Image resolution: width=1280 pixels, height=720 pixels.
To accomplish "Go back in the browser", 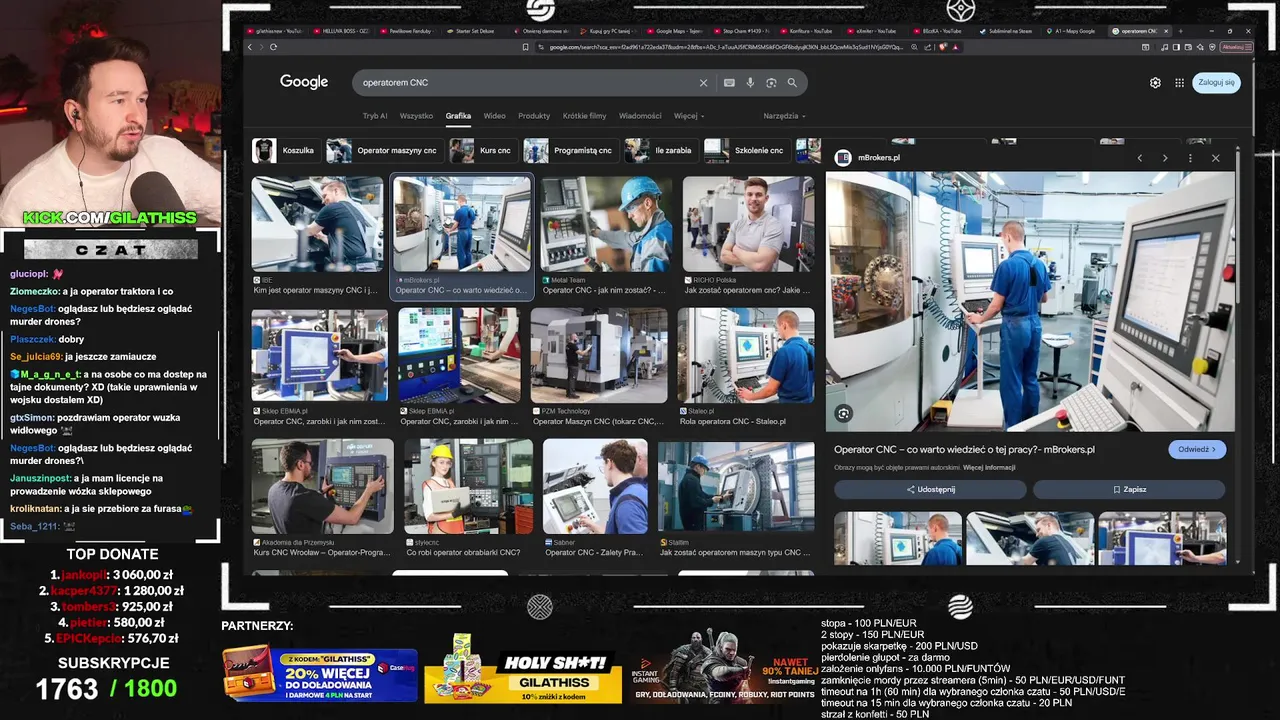I will (250, 47).
